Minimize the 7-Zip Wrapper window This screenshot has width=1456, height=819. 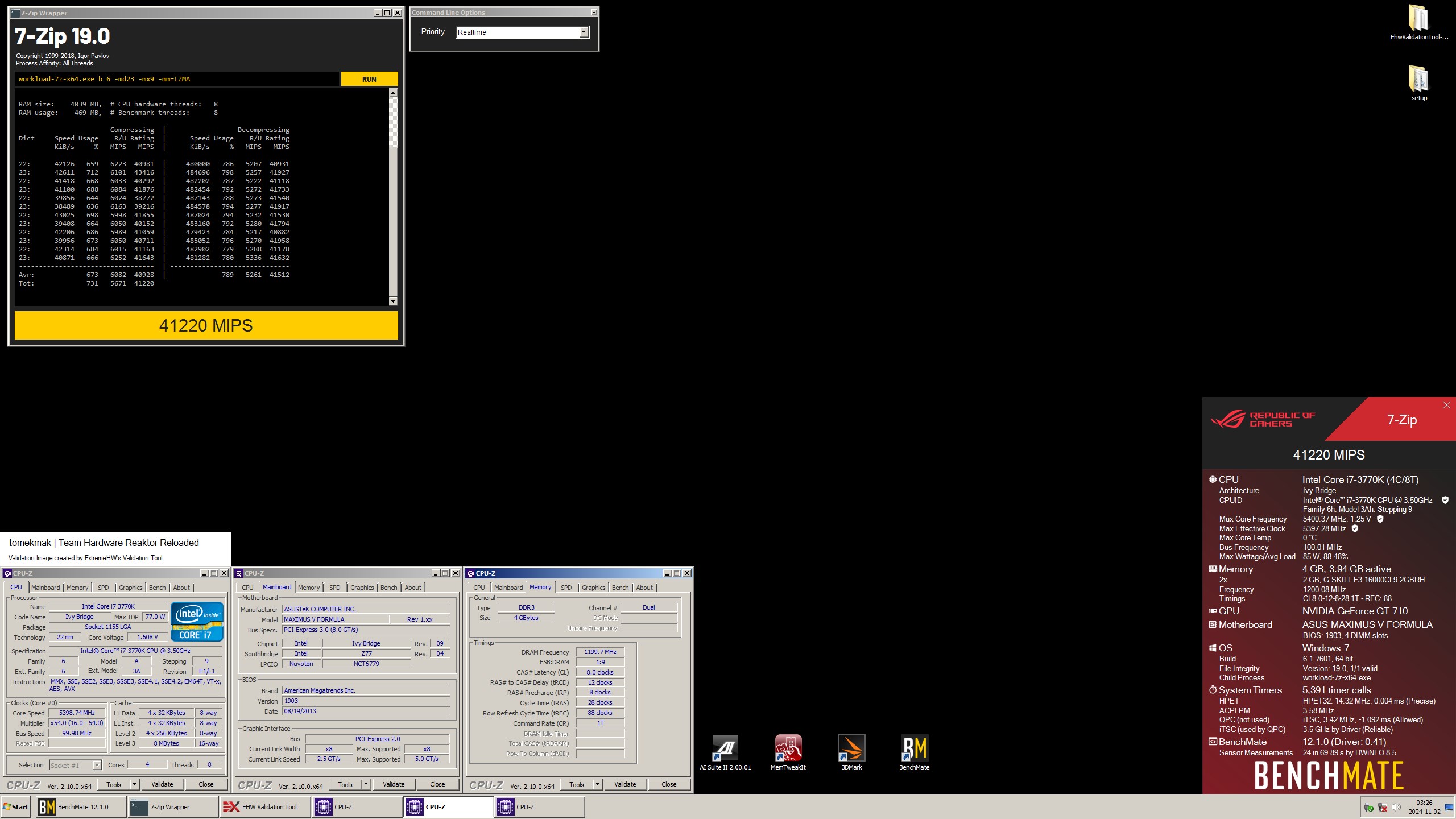click(x=378, y=13)
